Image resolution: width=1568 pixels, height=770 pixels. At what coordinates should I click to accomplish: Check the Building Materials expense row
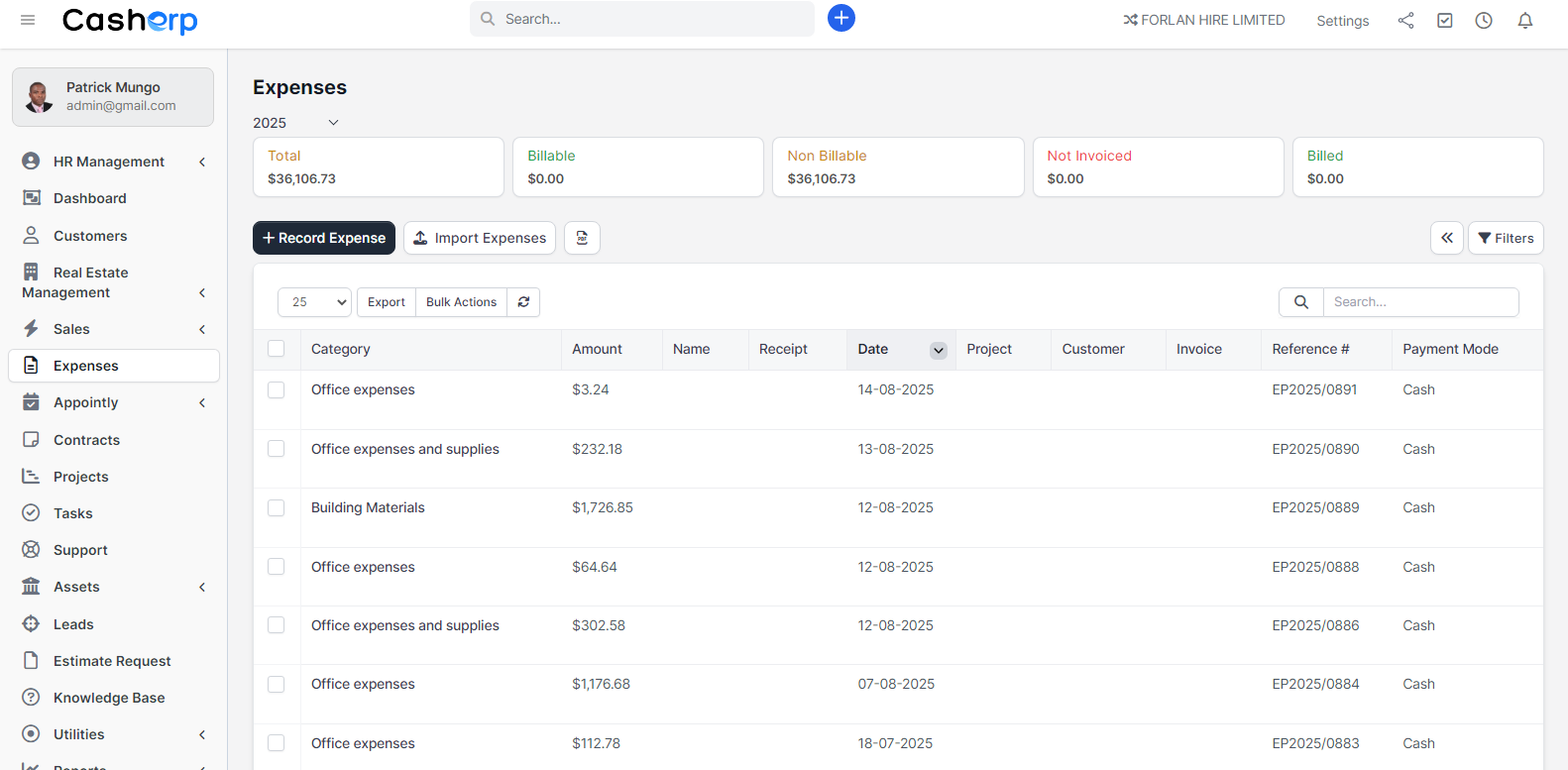(277, 508)
